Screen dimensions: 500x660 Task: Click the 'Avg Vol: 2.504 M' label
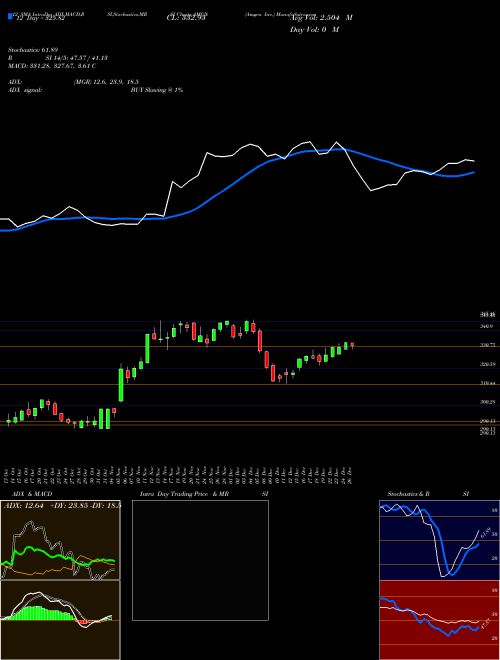tap(321, 18)
